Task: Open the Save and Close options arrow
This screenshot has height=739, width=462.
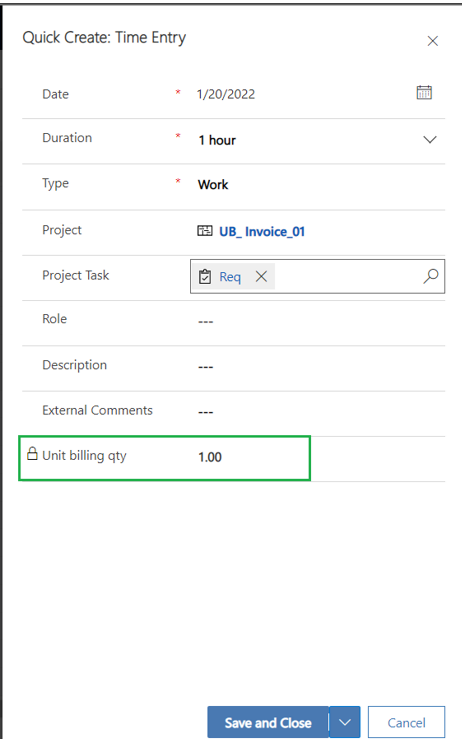Action: pos(345,722)
